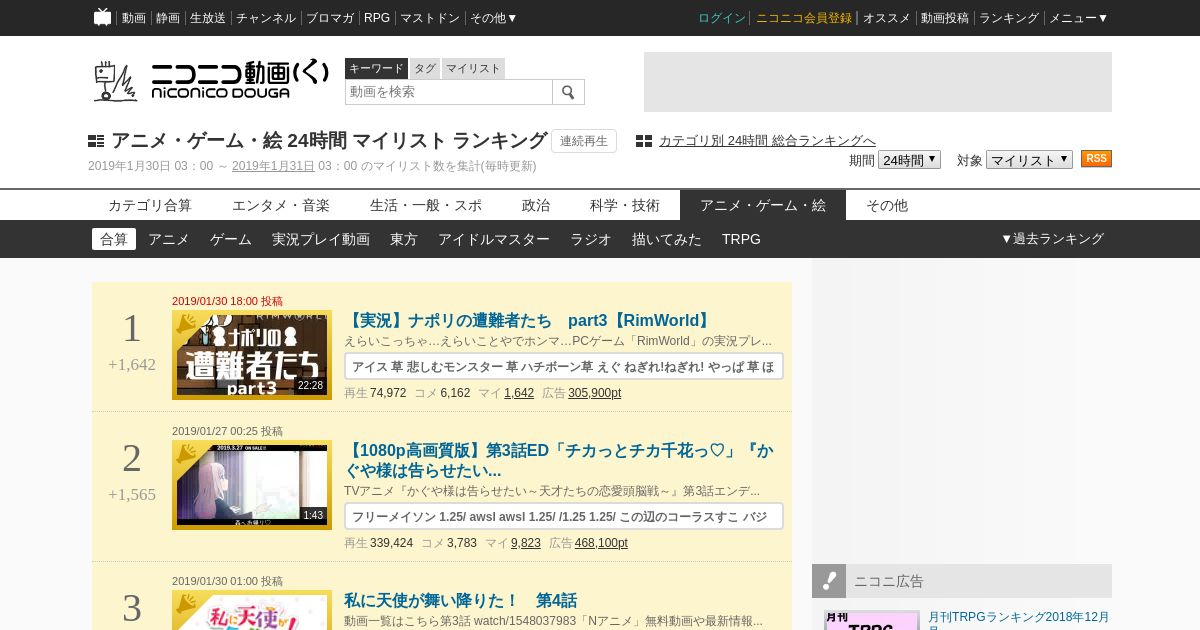The height and width of the screenshot is (630, 1200).
Task: Open オススメ in the top bar
Action: pyautogui.click(x=887, y=18)
